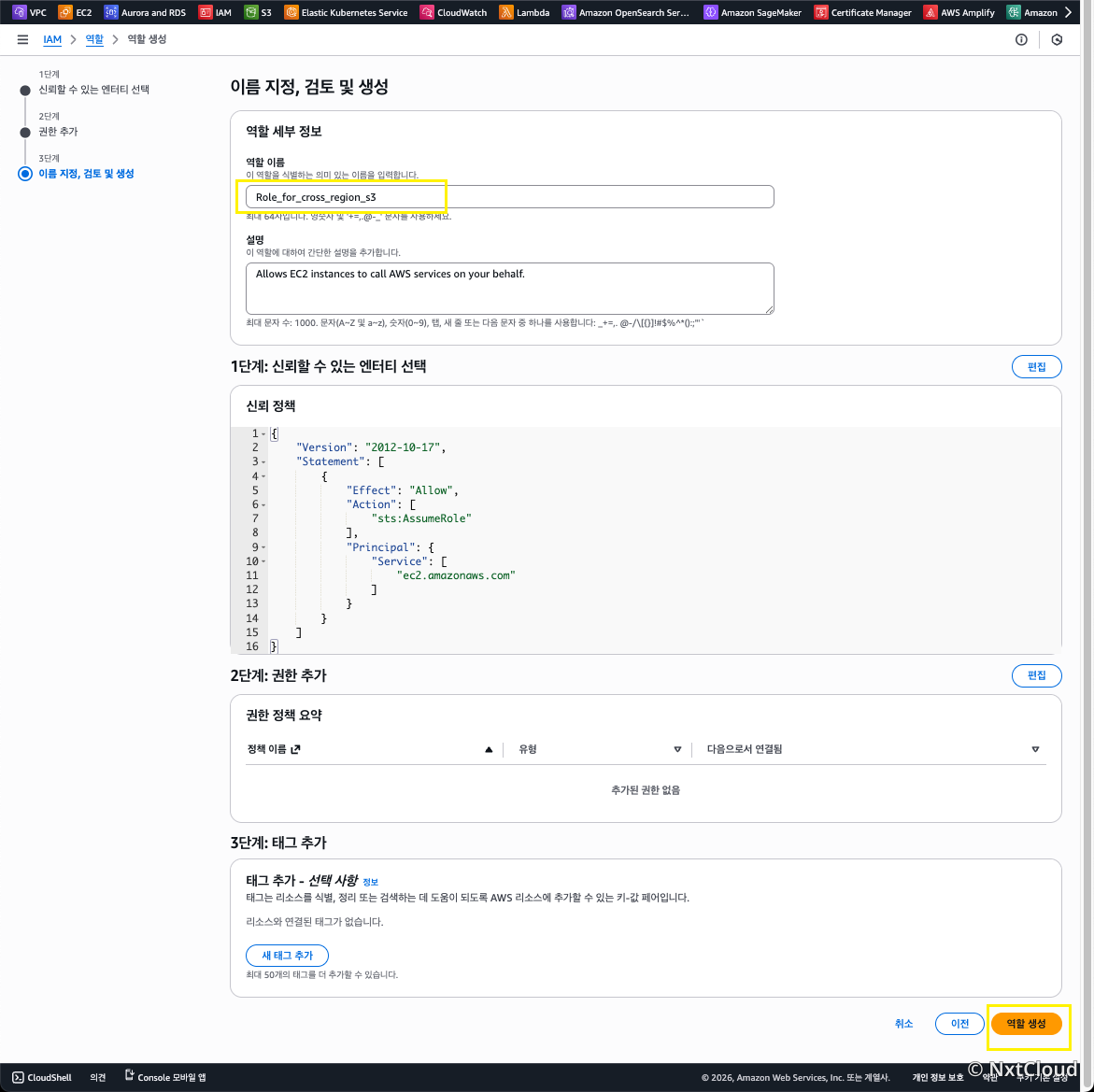1094x1092 pixels.
Task: Click 이전 button to go back
Action: (x=959, y=1024)
